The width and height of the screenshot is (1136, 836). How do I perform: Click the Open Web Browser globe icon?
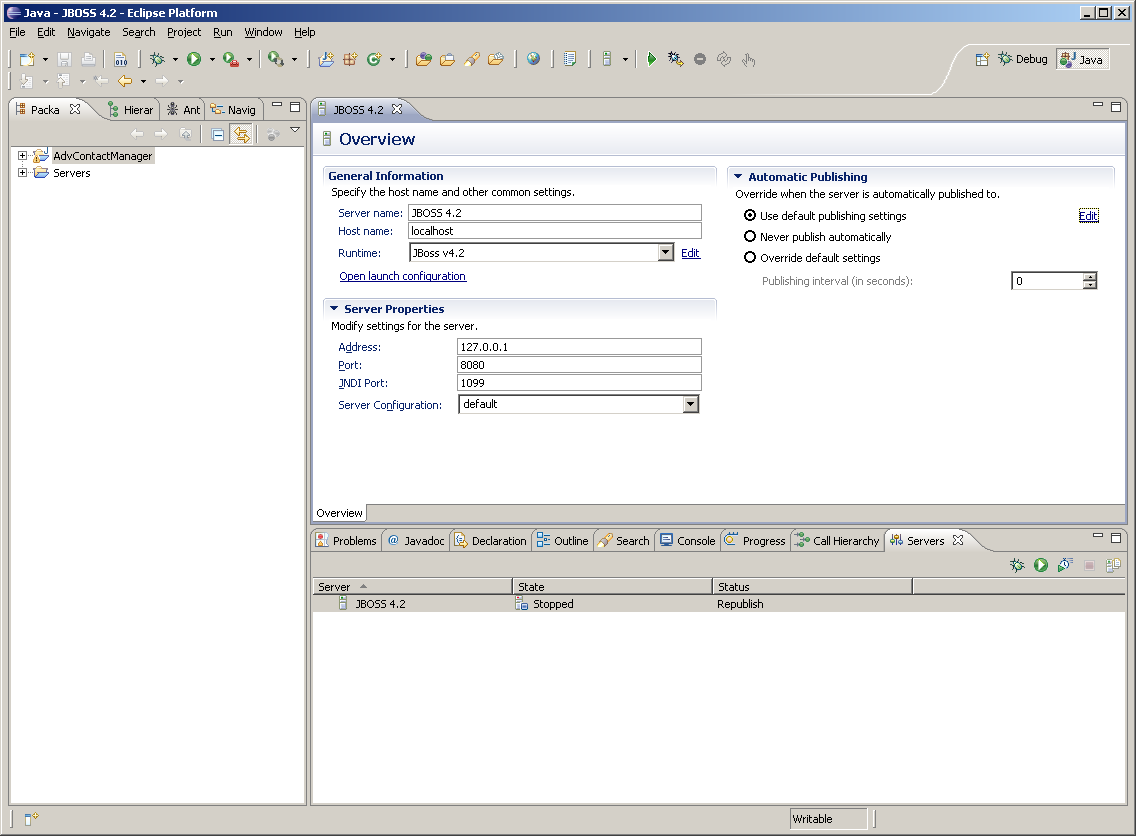[x=533, y=59]
